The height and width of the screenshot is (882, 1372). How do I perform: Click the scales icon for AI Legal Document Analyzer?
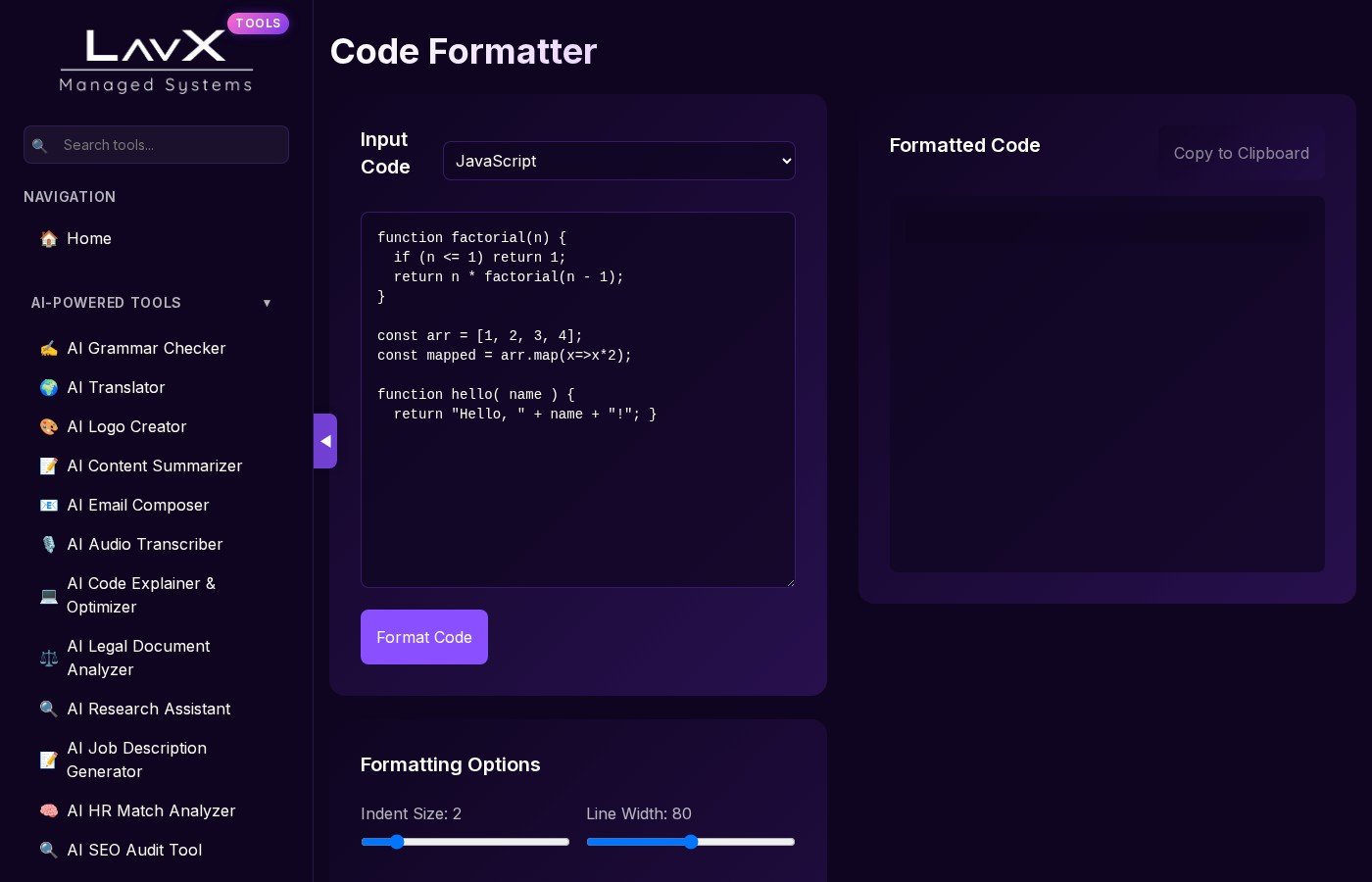48,659
